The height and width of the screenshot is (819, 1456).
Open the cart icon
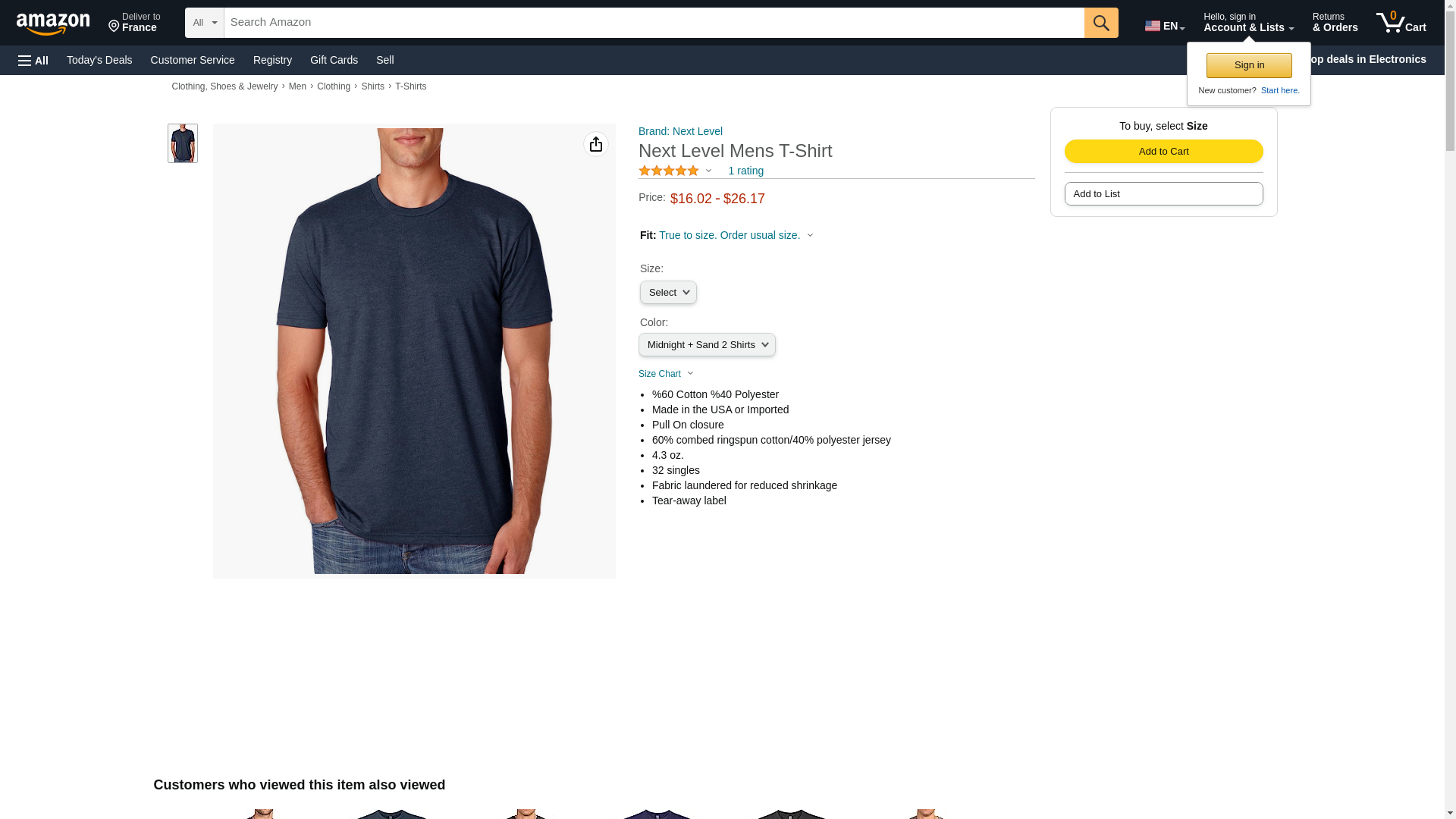pos(1401,23)
